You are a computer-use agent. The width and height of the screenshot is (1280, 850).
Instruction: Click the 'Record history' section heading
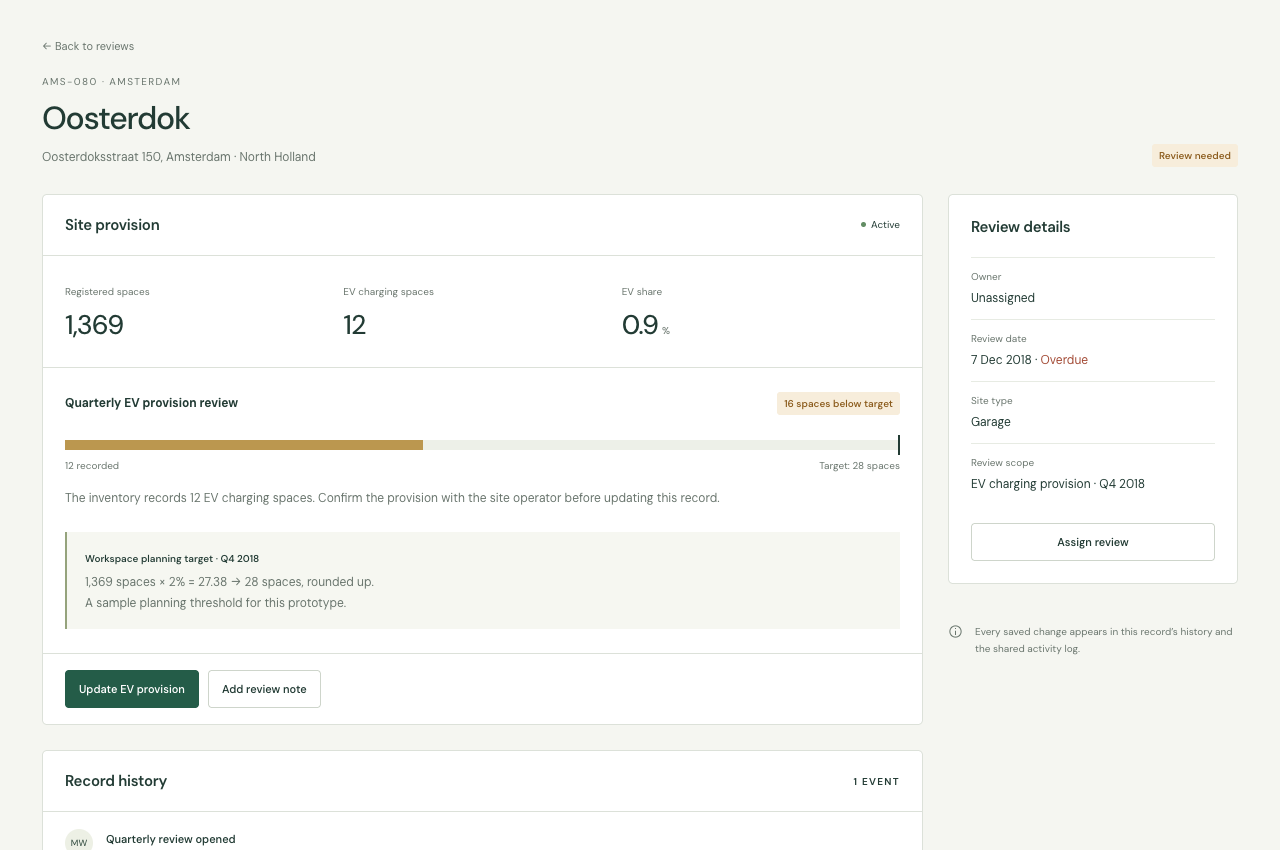point(116,781)
